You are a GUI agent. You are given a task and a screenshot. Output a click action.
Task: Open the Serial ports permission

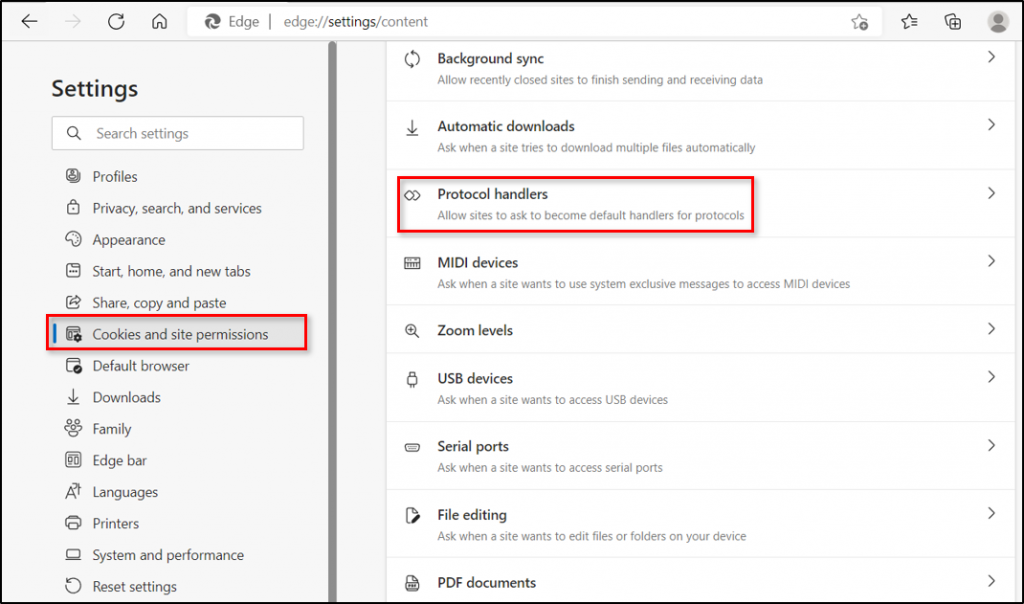coord(473,446)
